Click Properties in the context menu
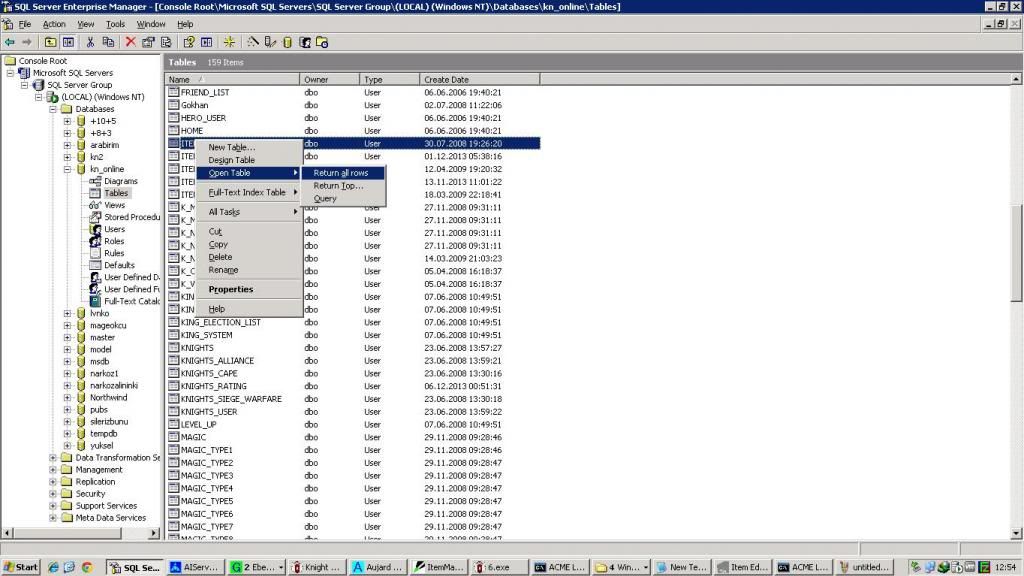Viewport: 1024px width, 576px height. [x=231, y=289]
